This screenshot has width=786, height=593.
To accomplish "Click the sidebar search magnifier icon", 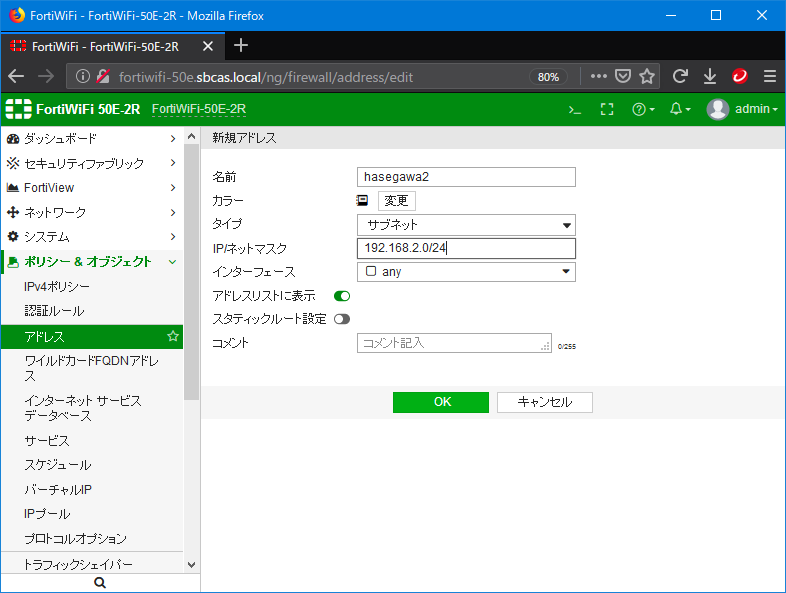I will (100, 582).
